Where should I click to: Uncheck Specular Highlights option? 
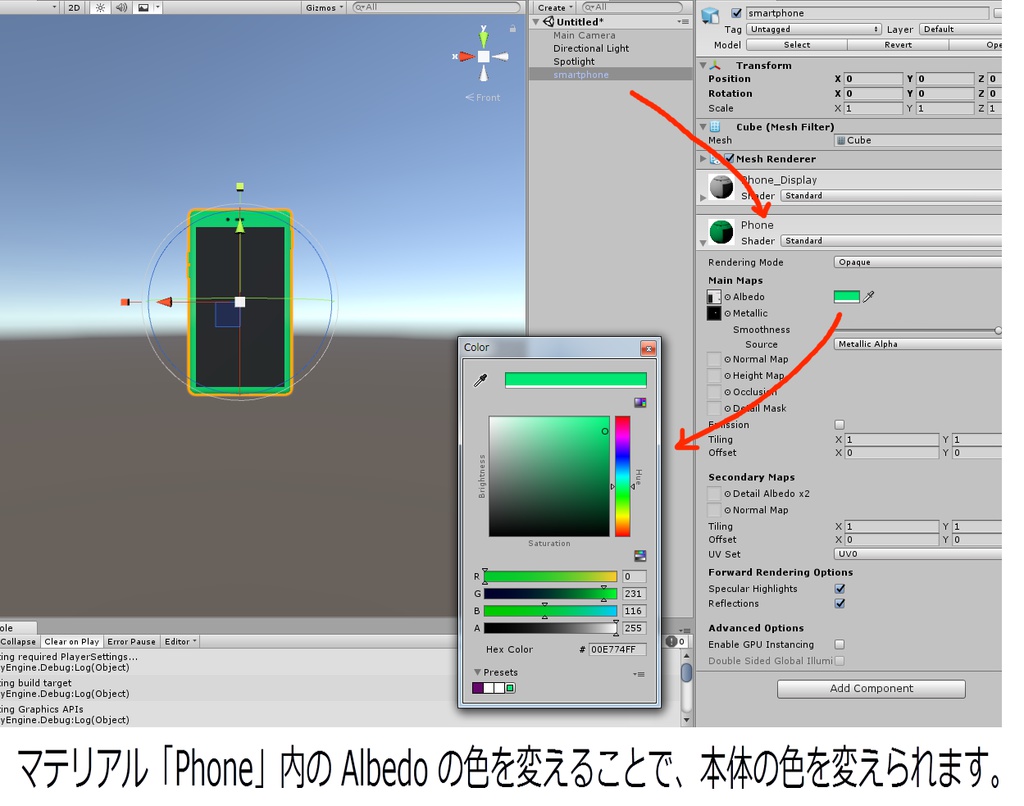[x=839, y=589]
